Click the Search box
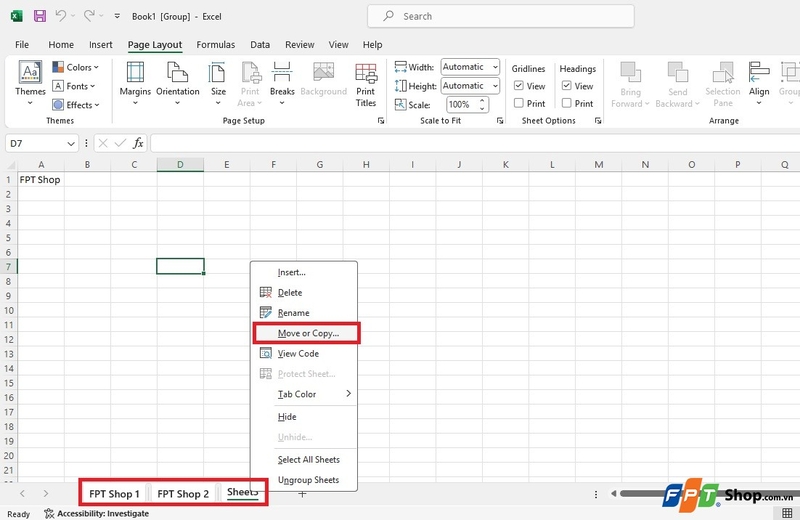800x520 pixels. click(501, 16)
